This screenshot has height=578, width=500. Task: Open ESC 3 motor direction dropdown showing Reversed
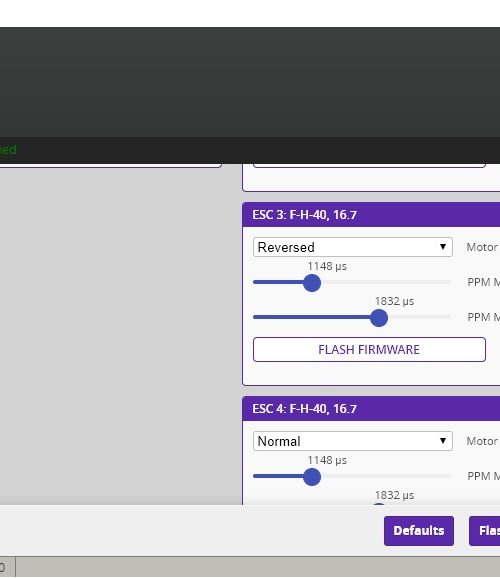pos(353,247)
